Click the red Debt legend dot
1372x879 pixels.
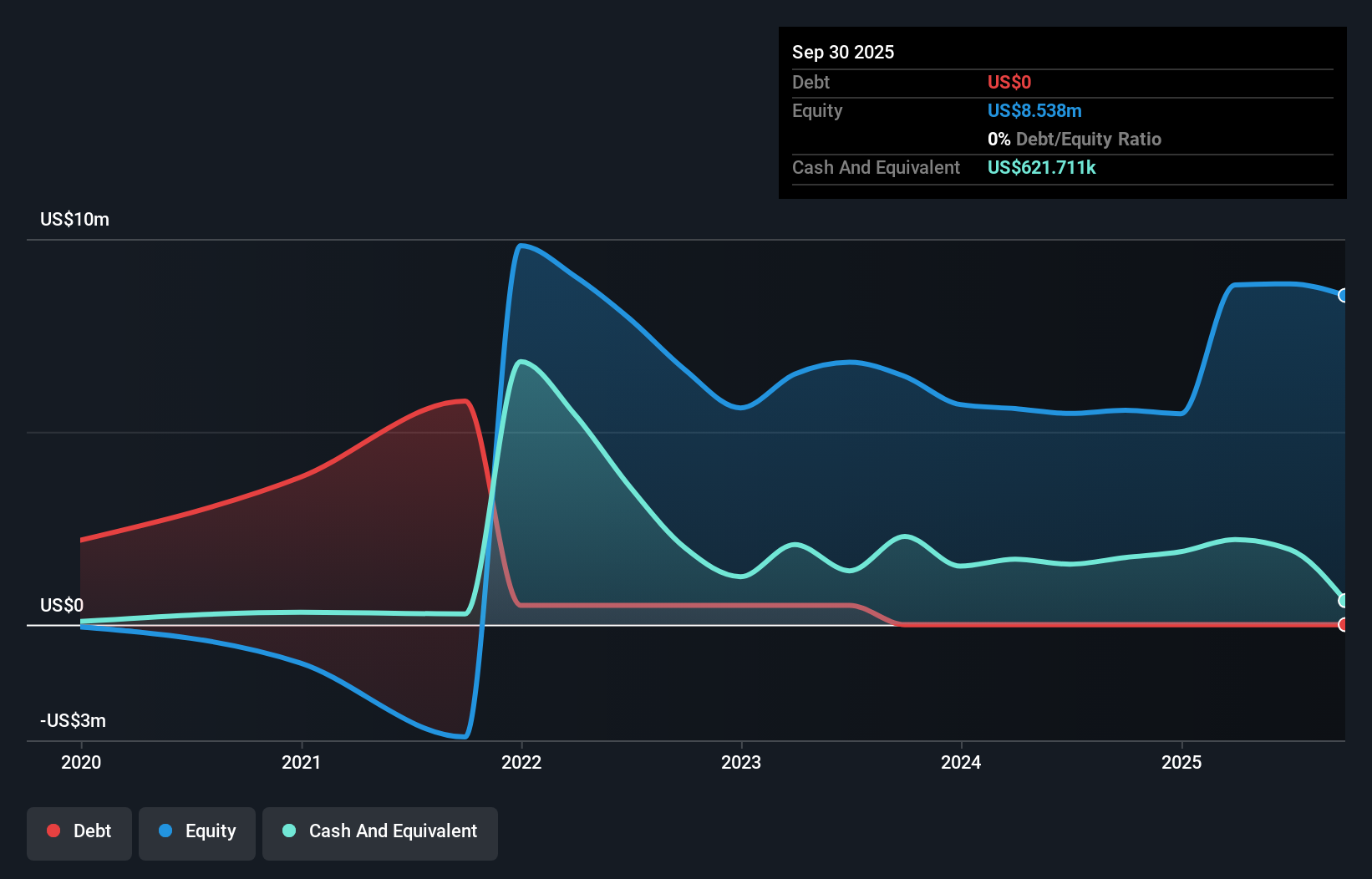pos(53,830)
